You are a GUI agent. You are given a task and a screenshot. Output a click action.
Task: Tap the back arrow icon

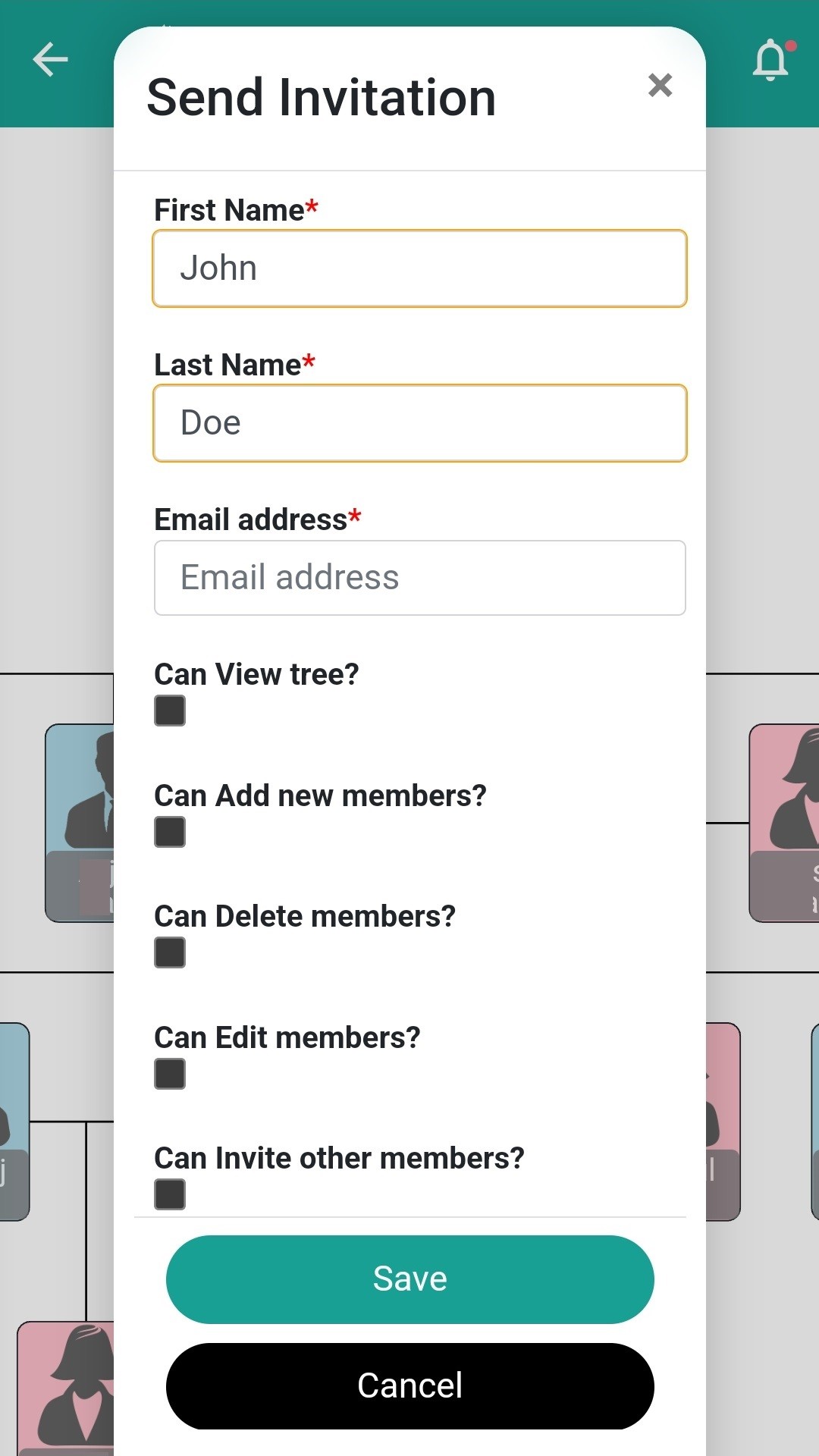[51, 60]
